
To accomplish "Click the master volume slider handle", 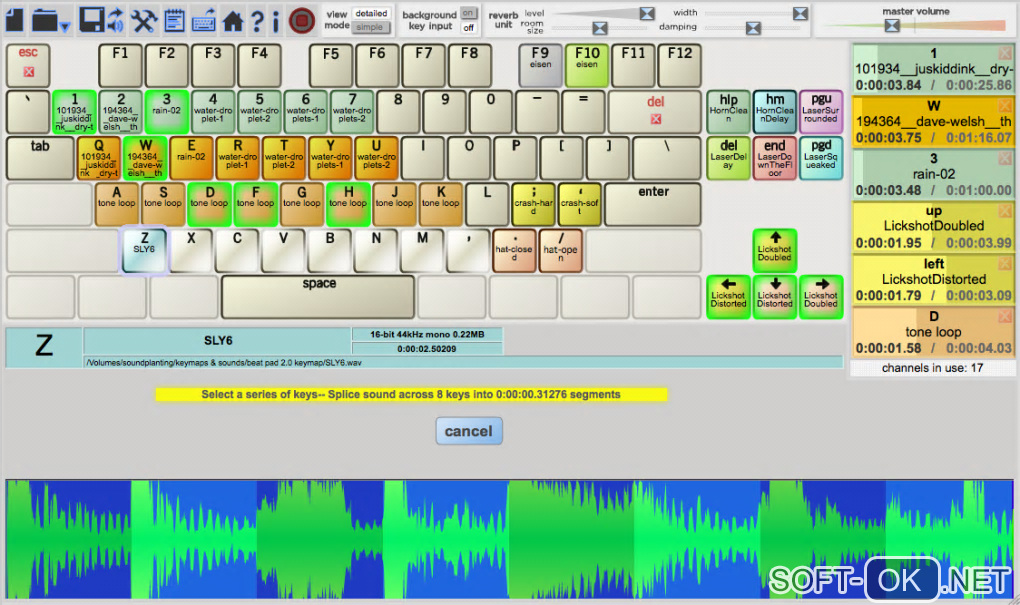I will click(892, 25).
